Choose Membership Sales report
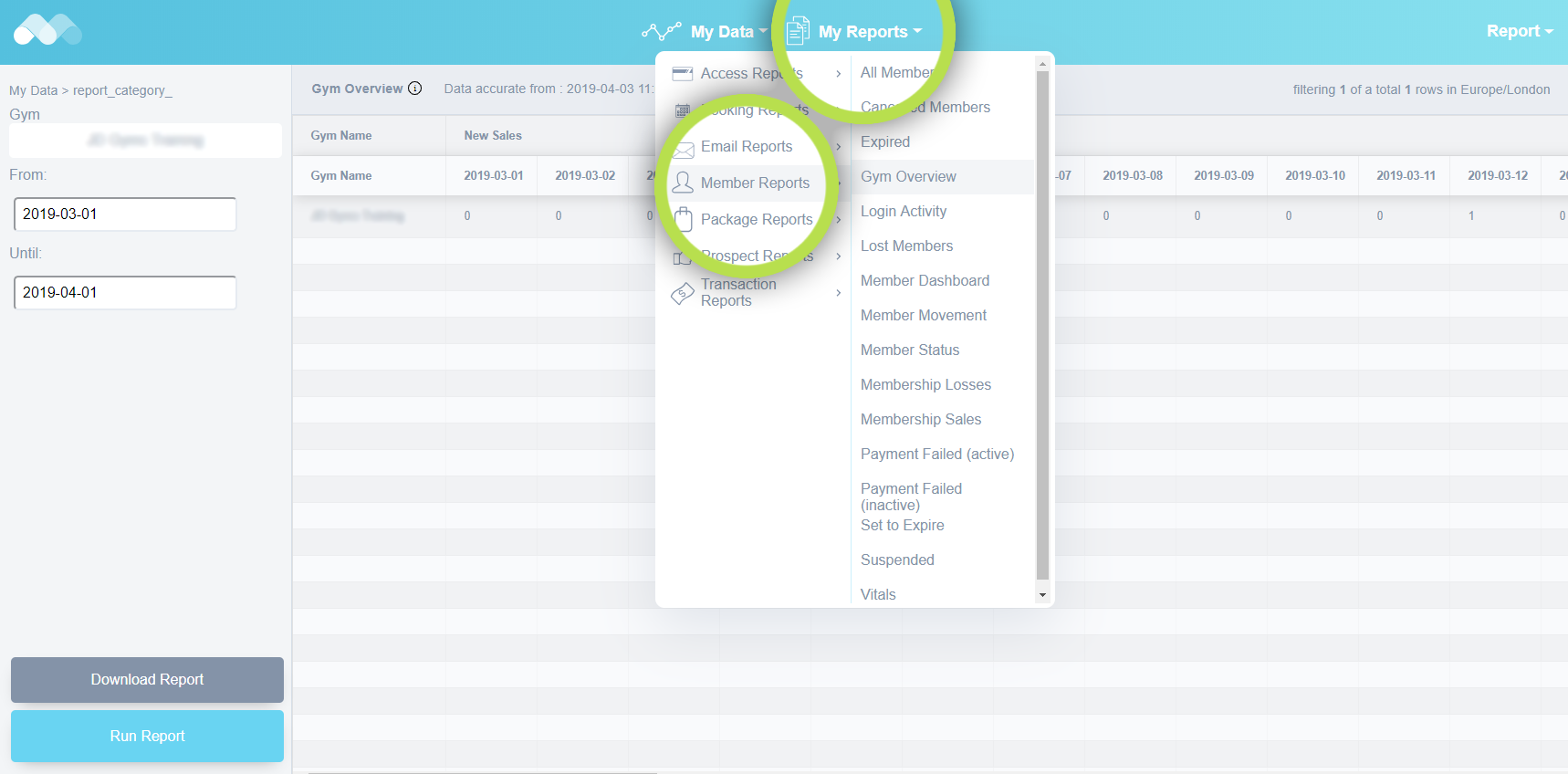 tap(920, 420)
